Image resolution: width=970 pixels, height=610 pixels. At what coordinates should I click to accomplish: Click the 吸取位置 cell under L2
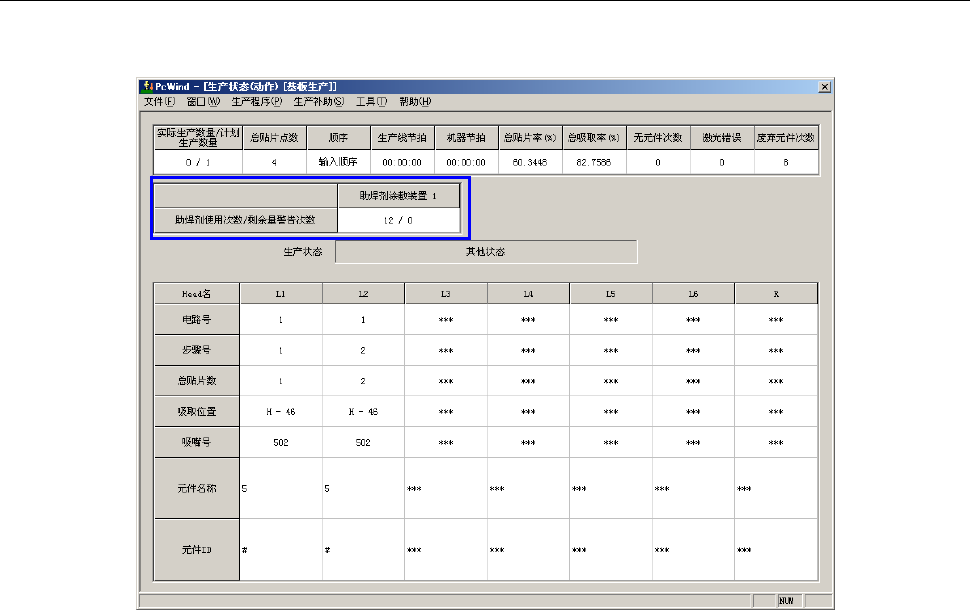click(363, 411)
